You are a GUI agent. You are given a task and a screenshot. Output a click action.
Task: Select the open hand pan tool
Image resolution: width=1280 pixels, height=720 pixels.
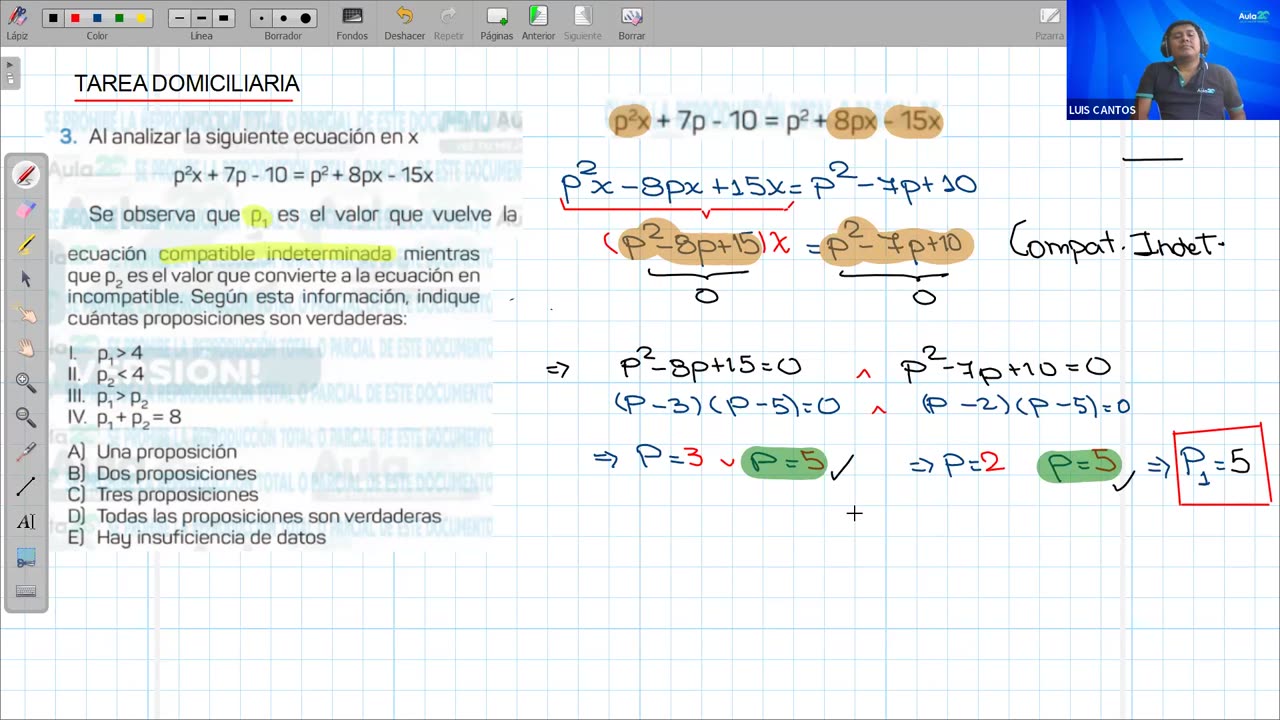(26, 348)
